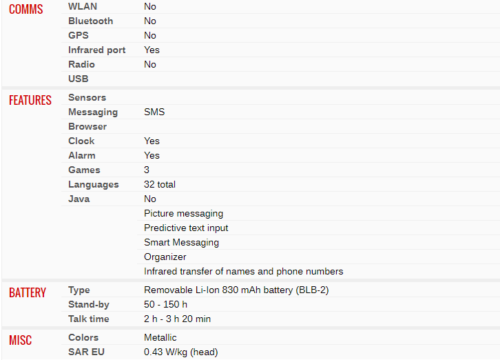
Task: Select the Languages spec label
Action: point(93,185)
